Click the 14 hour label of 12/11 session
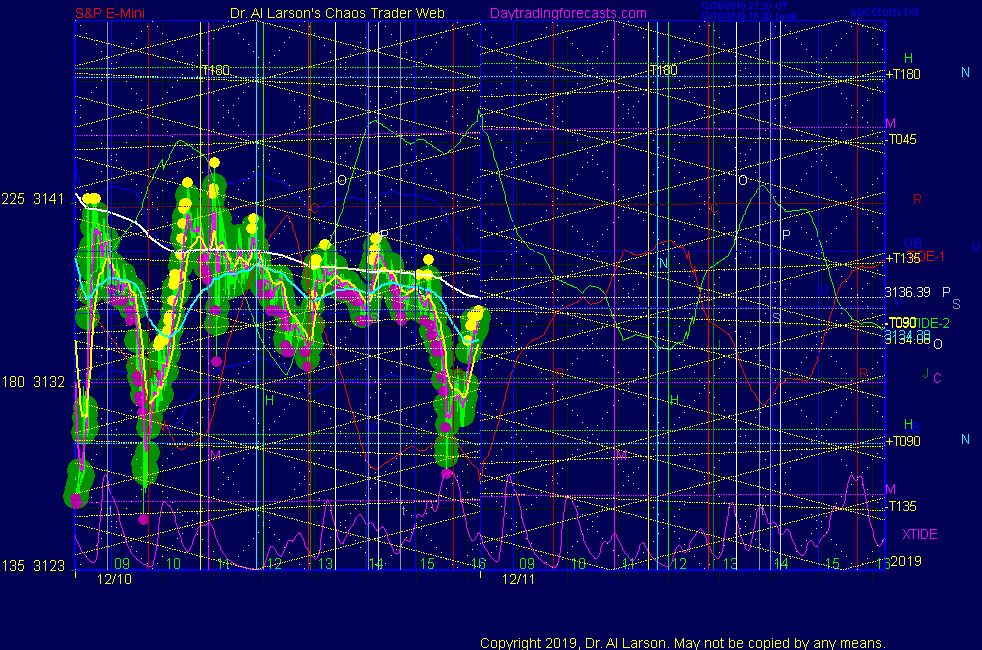The width and height of the screenshot is (982, 650). (781, 564)
